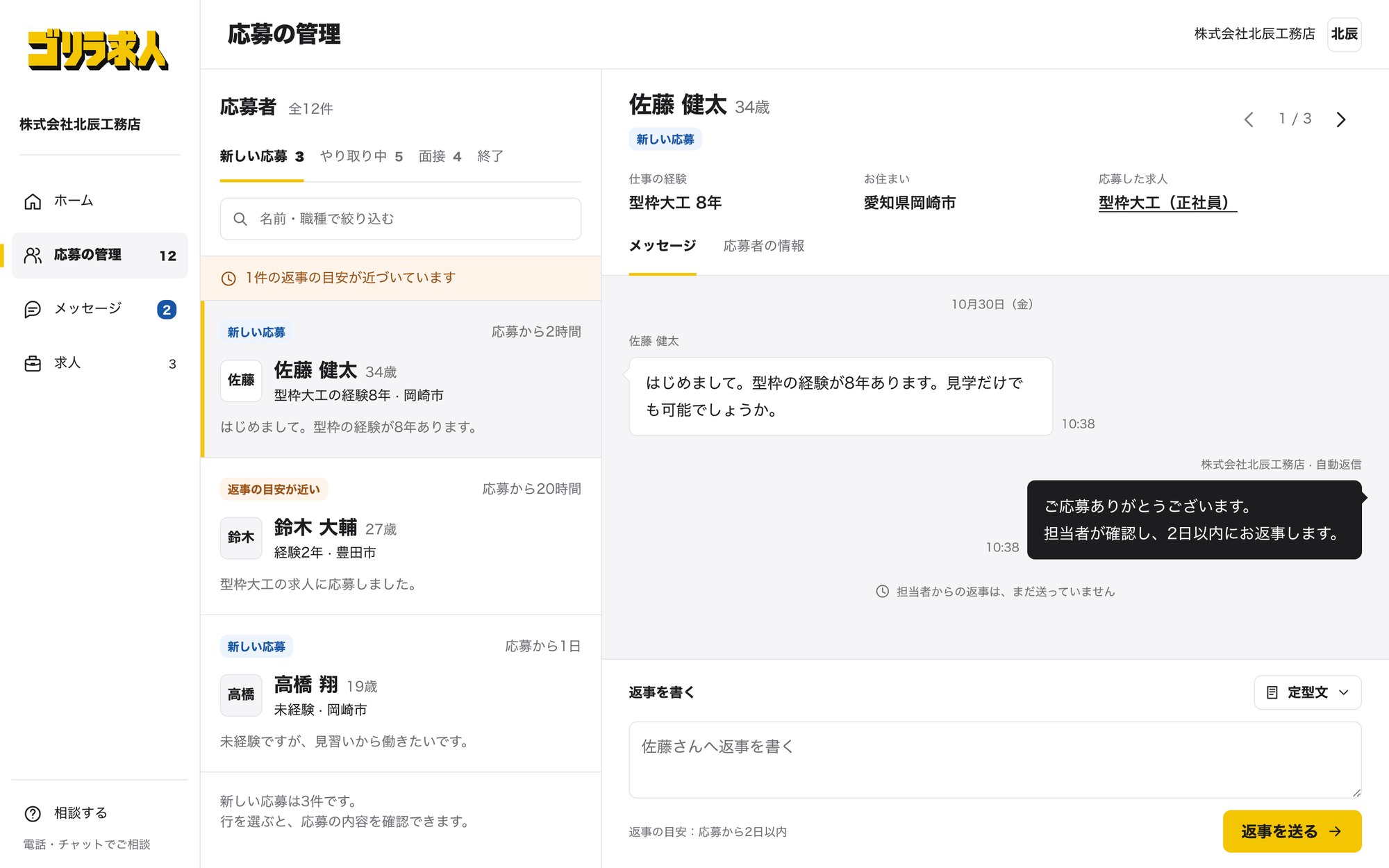This screenshot has width=1389, height=868.
Task: Select applicant row 鈴木 大輔
Action: point(401,536)
